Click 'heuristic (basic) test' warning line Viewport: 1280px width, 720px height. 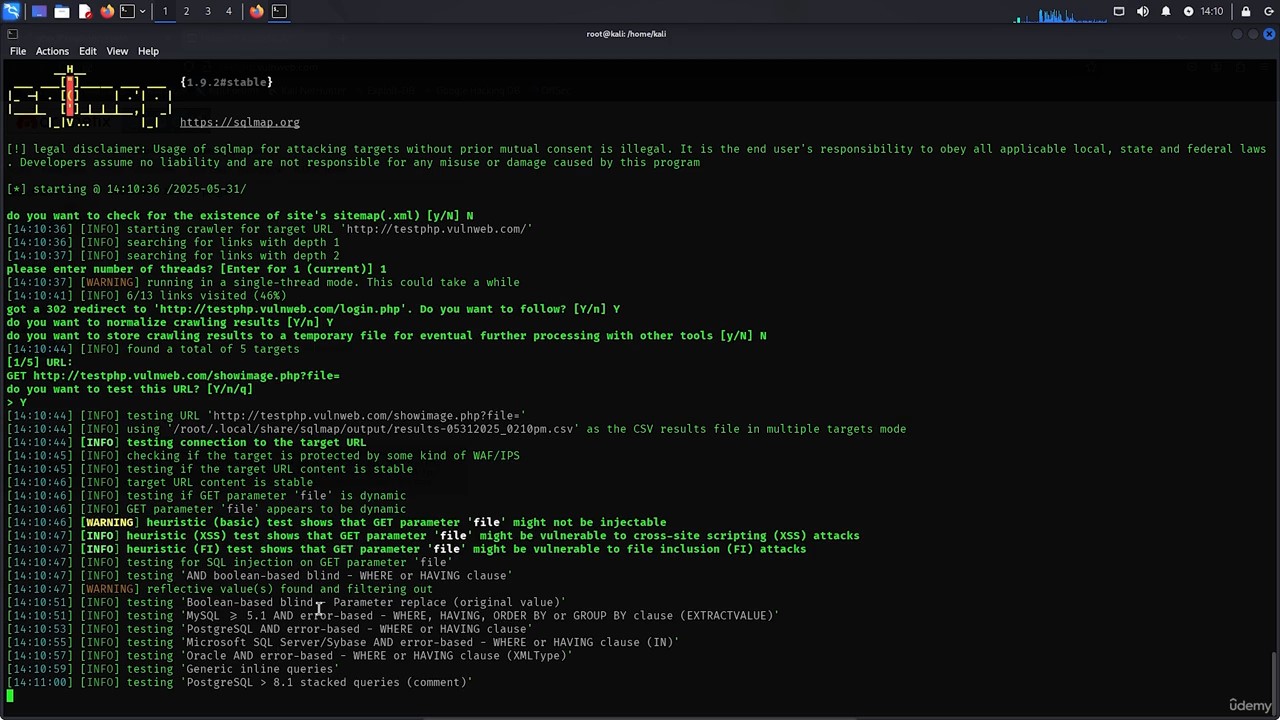(336, 522)
